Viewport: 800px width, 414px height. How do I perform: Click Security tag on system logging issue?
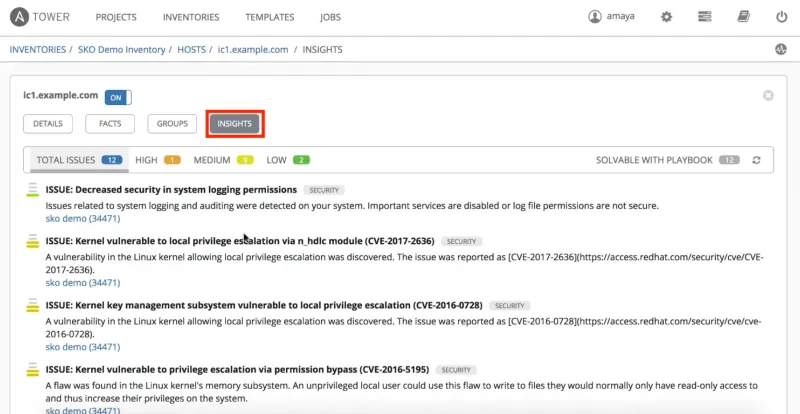[324, 190]
